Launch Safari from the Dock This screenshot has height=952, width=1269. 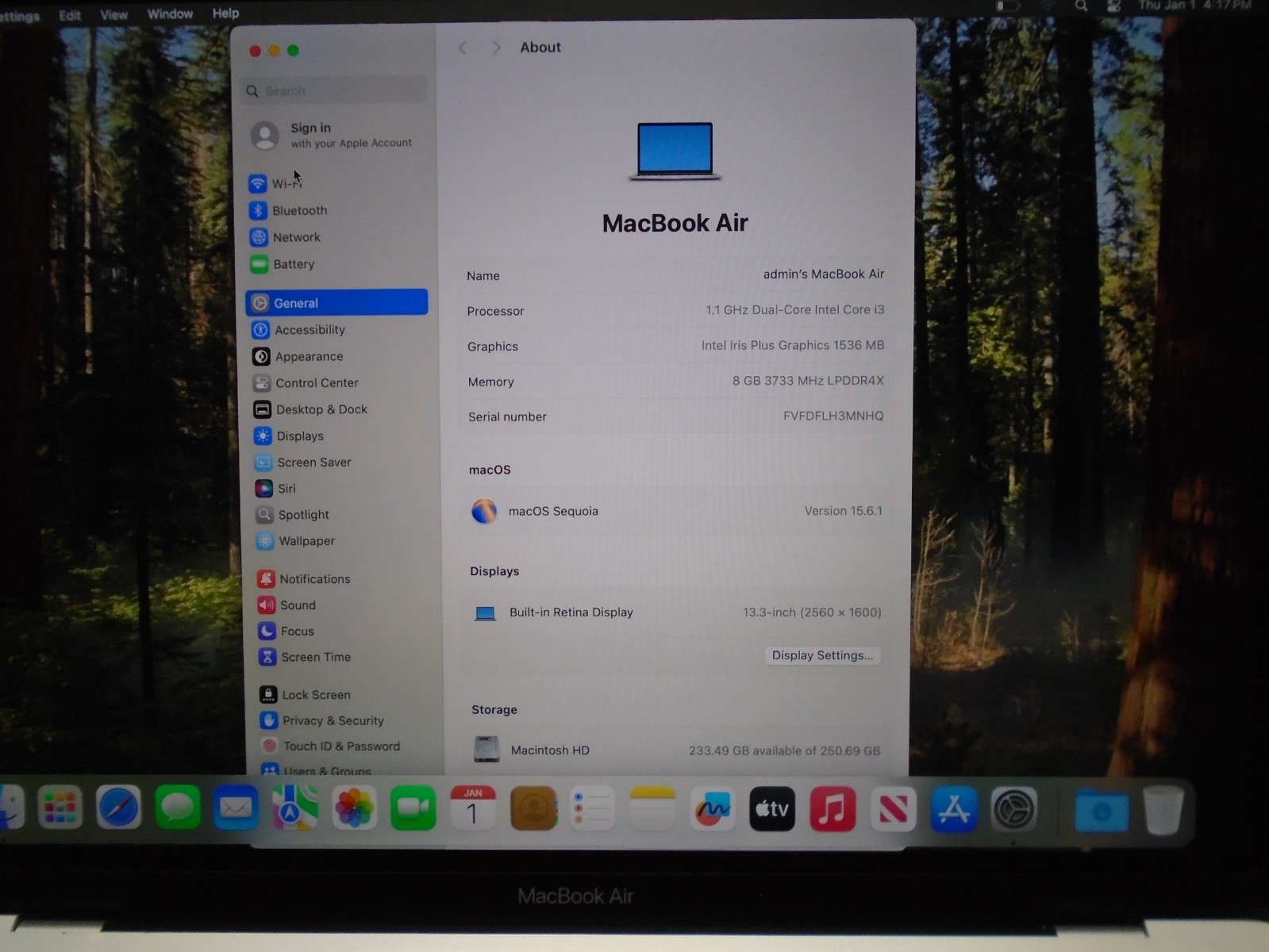[118, 808]
